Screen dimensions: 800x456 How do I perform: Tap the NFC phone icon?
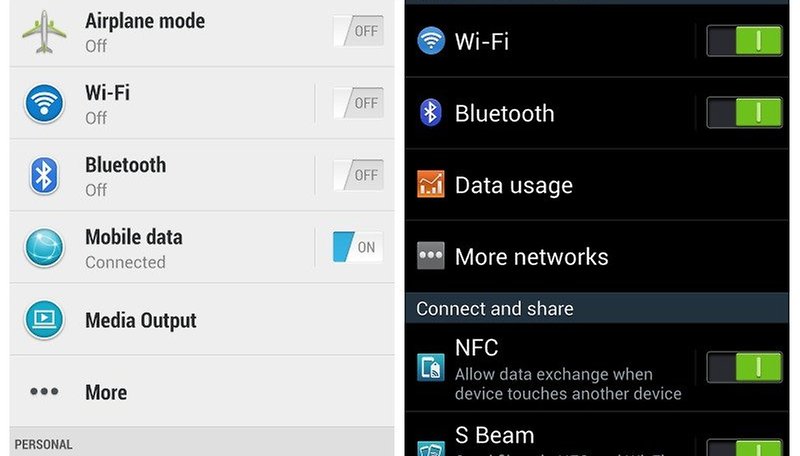[x=431, y=367]
